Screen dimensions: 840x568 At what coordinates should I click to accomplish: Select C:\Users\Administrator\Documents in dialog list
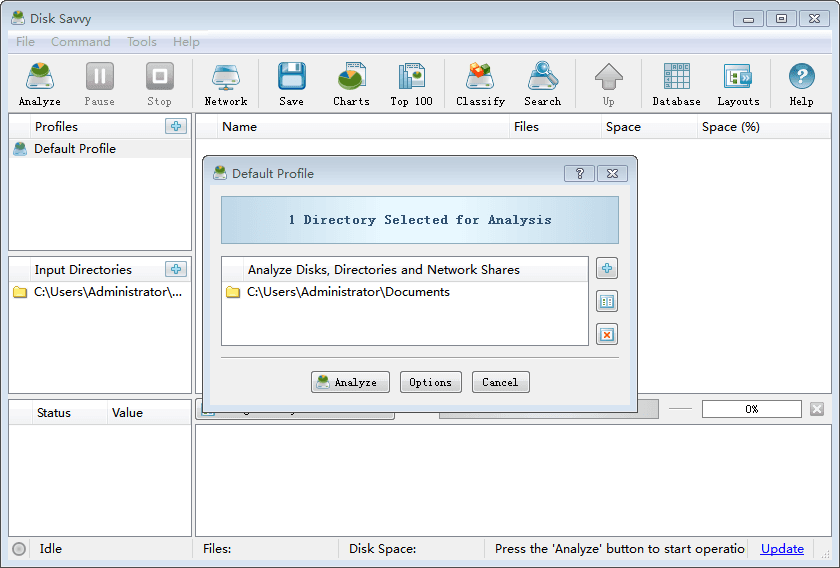[x=404, y=292]
